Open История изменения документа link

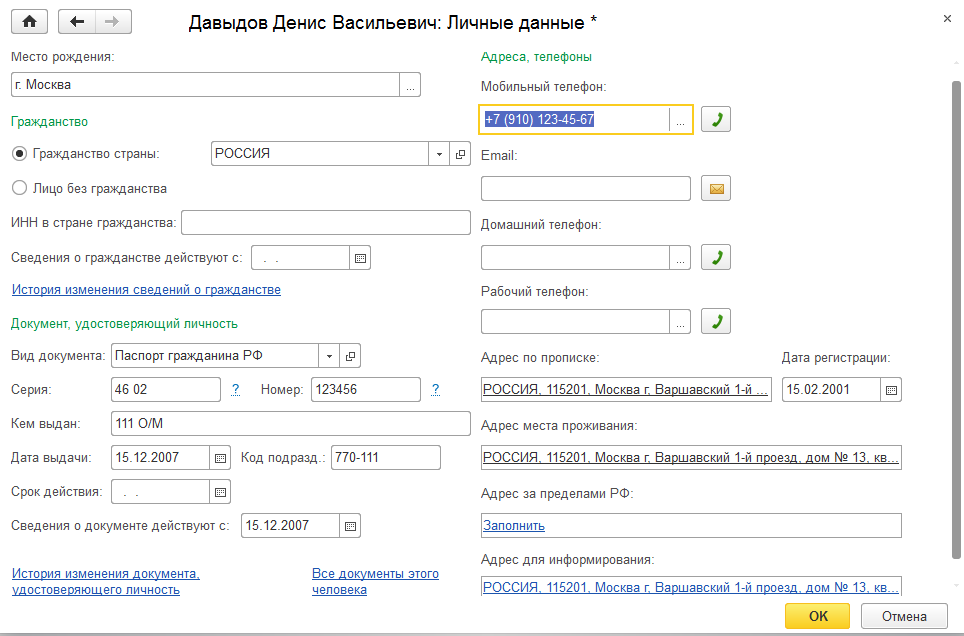(x=106, y=581)
